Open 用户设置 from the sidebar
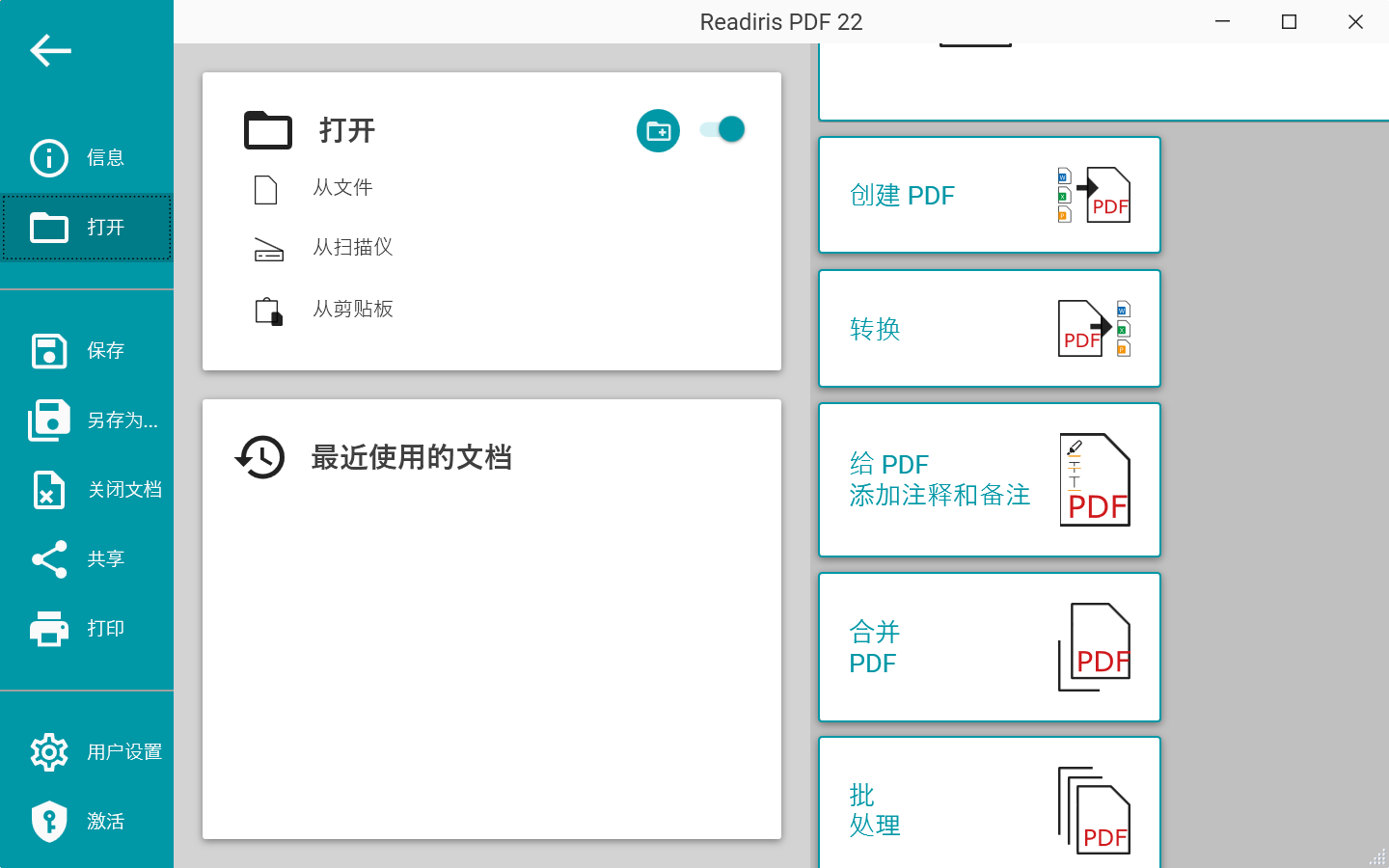The width and height of the screenshot is (1389, 868). pos(87,752)
